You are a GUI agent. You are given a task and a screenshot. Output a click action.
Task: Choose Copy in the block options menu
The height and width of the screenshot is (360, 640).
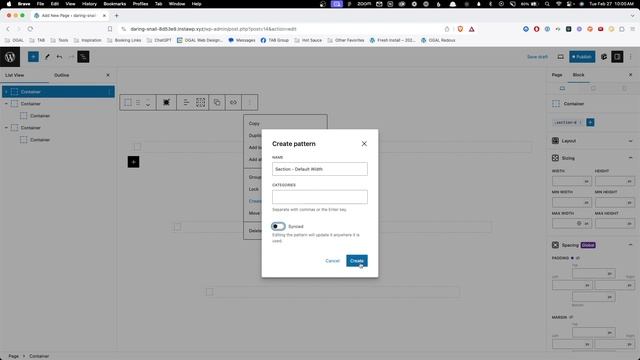click(254, 123)
